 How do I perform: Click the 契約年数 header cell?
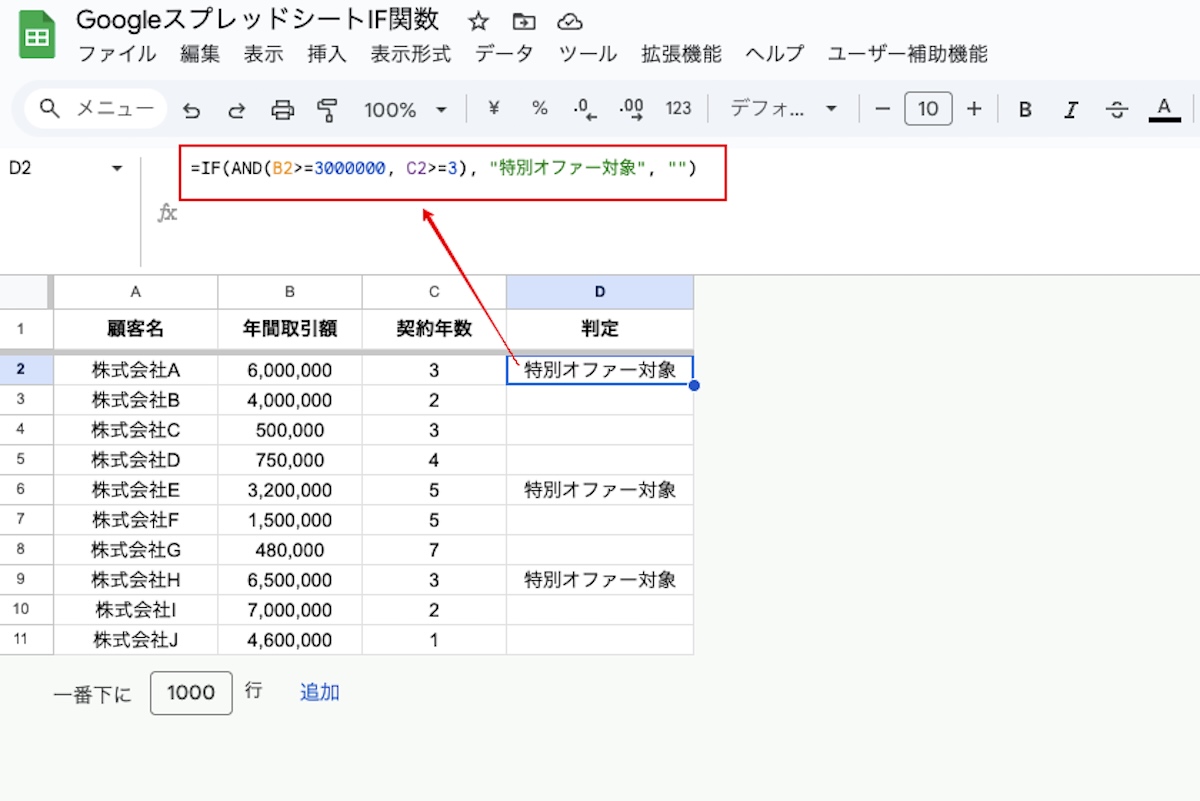click(434, 328)
